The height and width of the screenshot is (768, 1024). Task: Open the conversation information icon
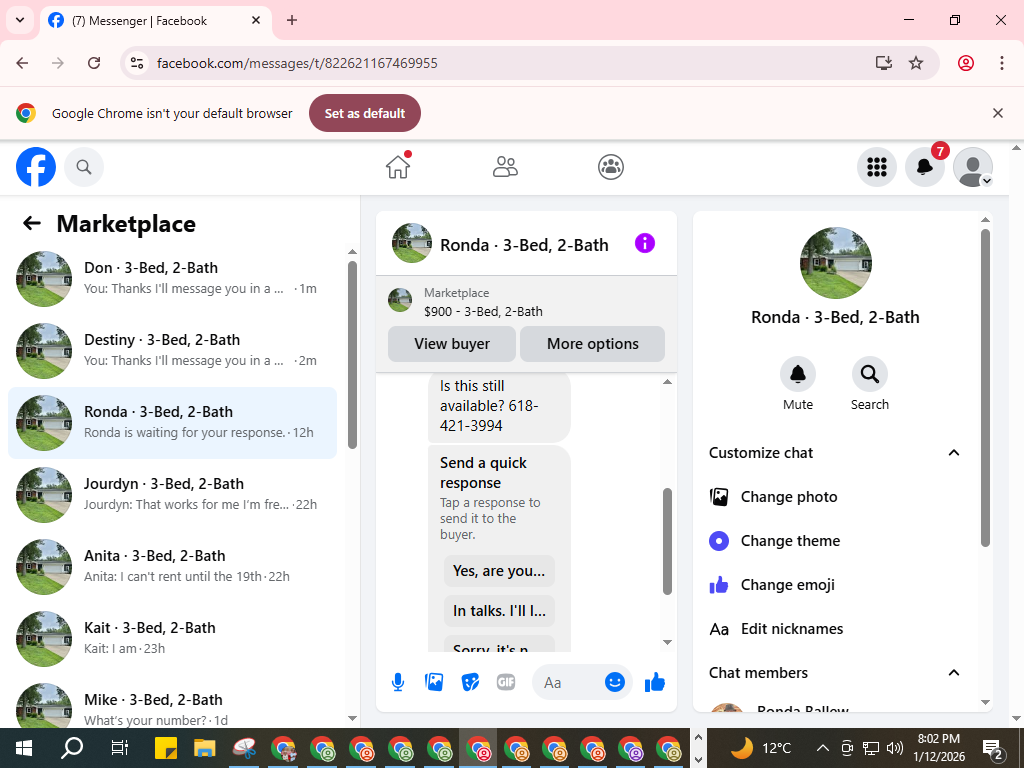[645, 244]
